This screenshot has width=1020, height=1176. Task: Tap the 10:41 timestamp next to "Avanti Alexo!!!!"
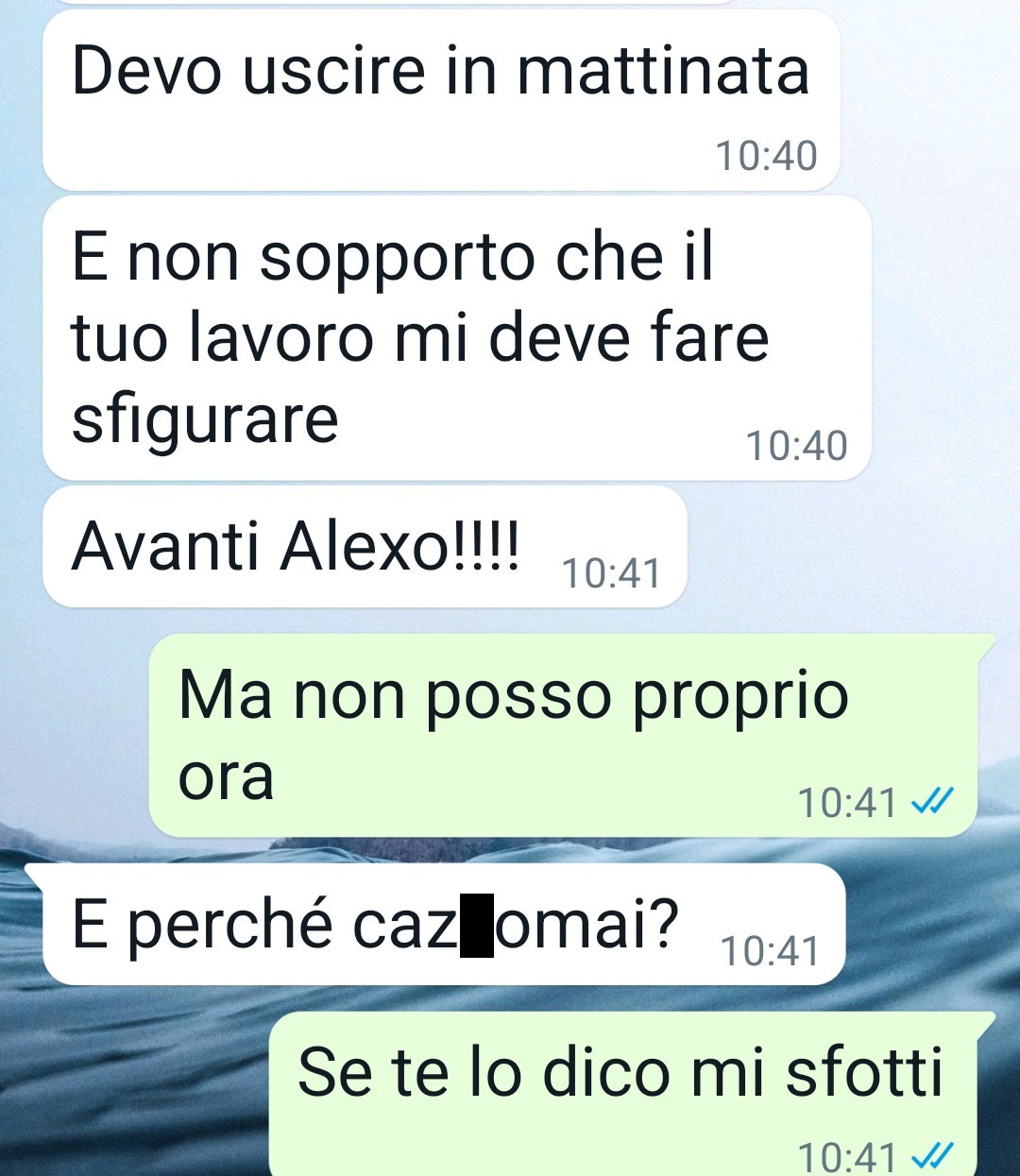tap(612, 573)
